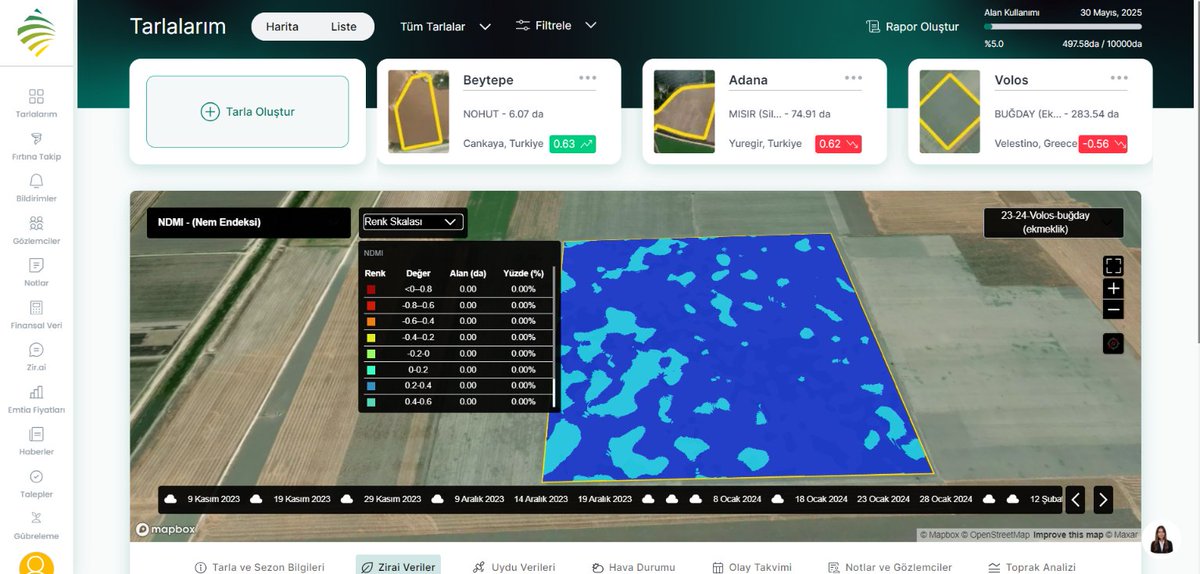
Task: Open Gübreleme fertilization section
Action: (x=36, y=525)
